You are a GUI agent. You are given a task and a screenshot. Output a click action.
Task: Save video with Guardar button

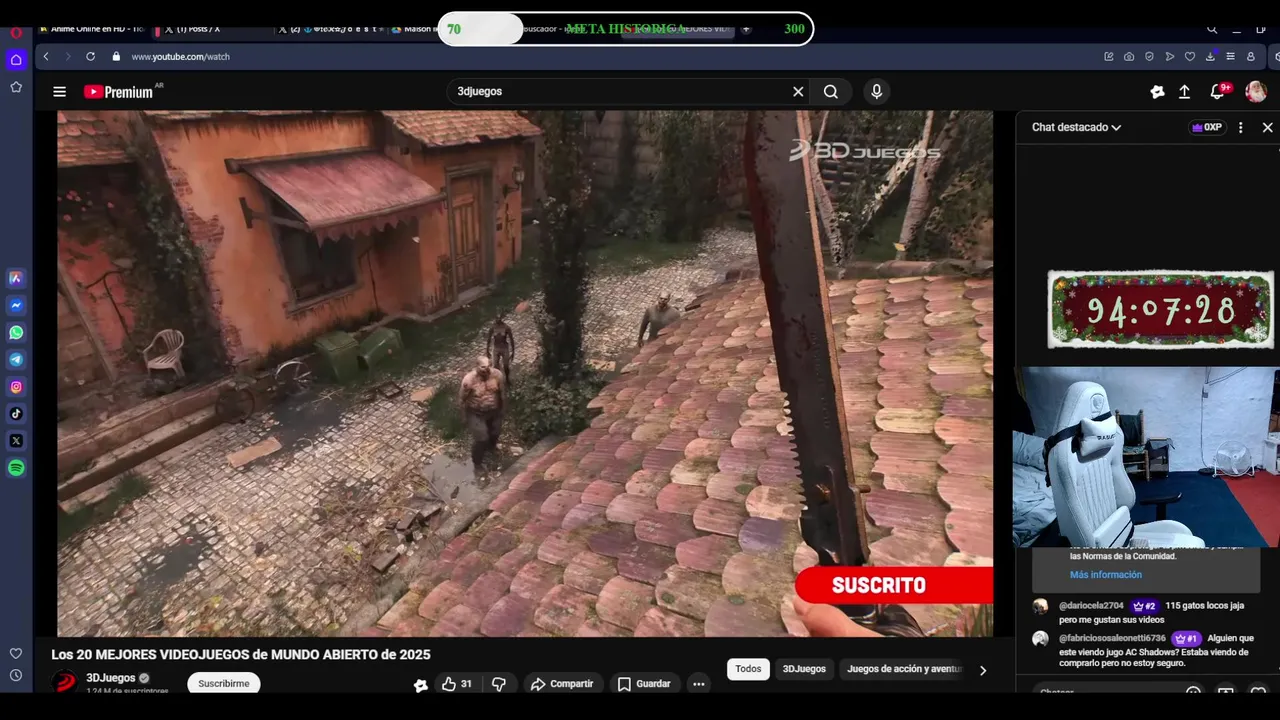point(644,684)
